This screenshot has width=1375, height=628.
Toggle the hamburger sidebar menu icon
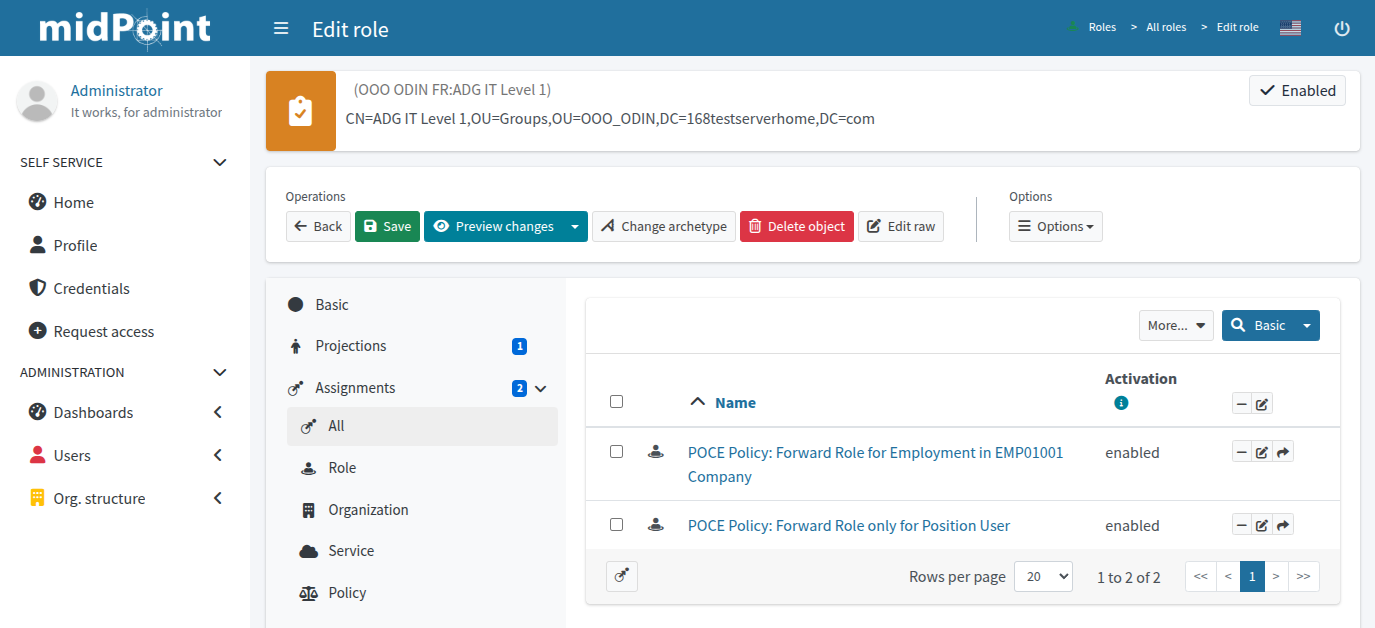click(281, 29)
